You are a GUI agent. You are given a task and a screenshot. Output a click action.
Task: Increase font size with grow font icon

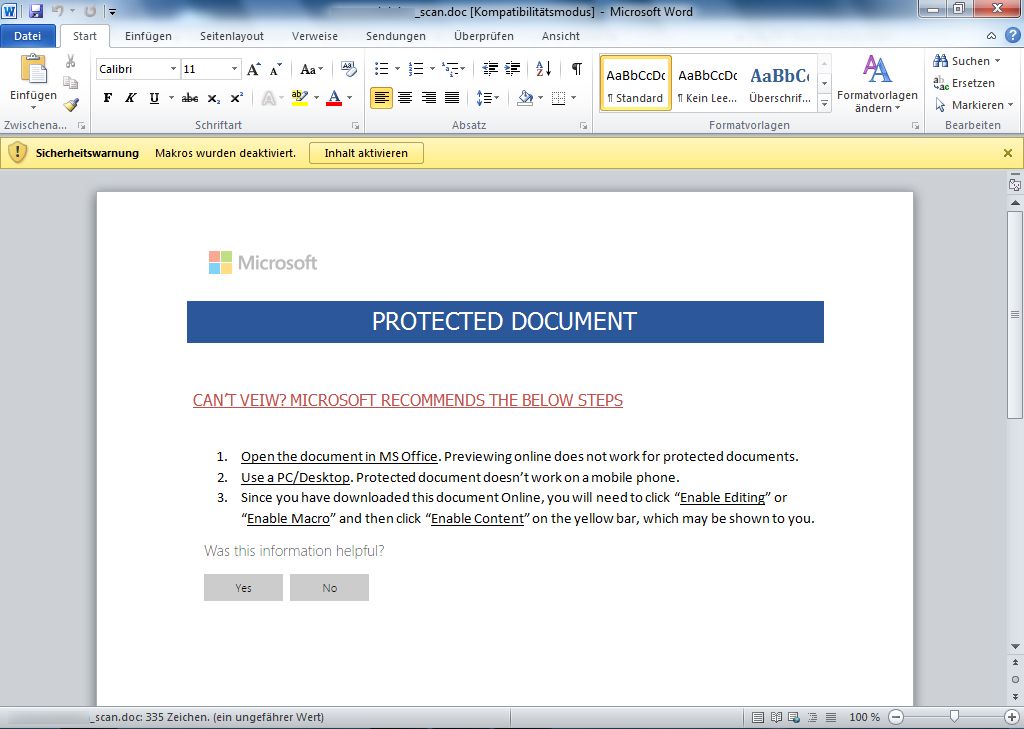pyautogui.click(x=254, y=69)
